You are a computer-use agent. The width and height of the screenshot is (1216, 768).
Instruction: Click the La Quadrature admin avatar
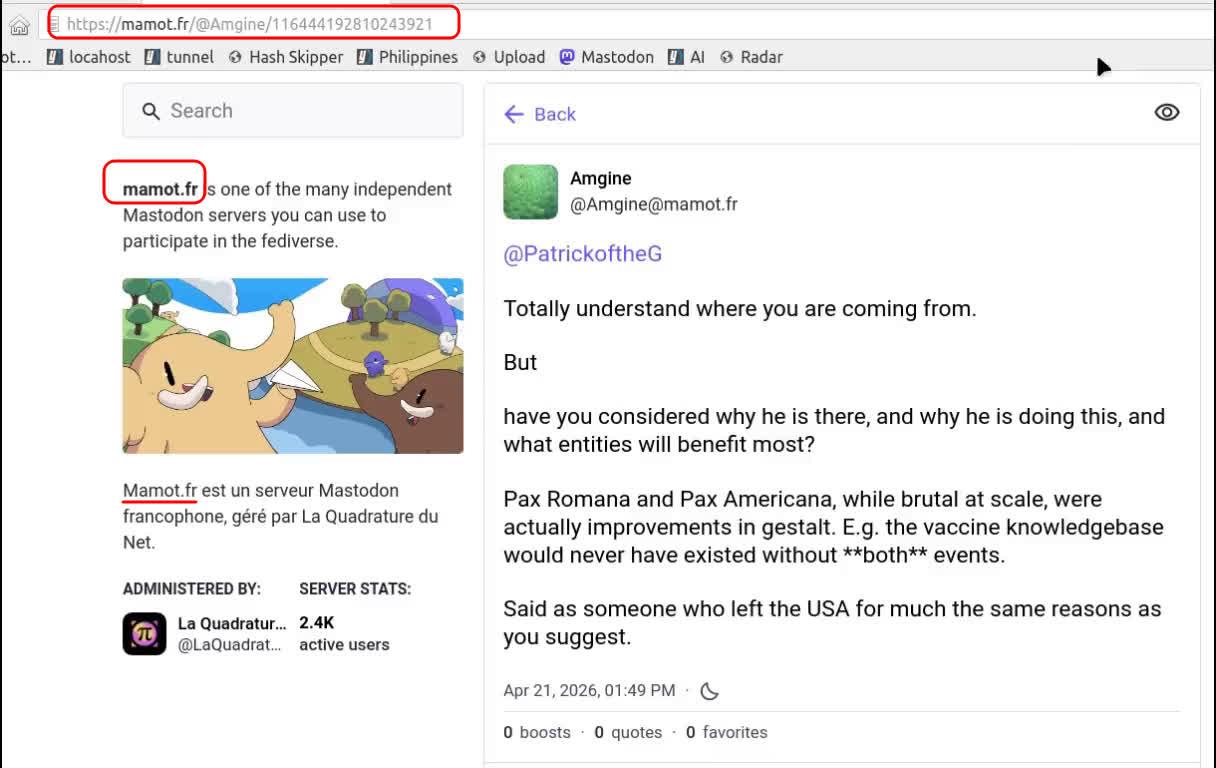pyautogui.click(x=144, y=634)
